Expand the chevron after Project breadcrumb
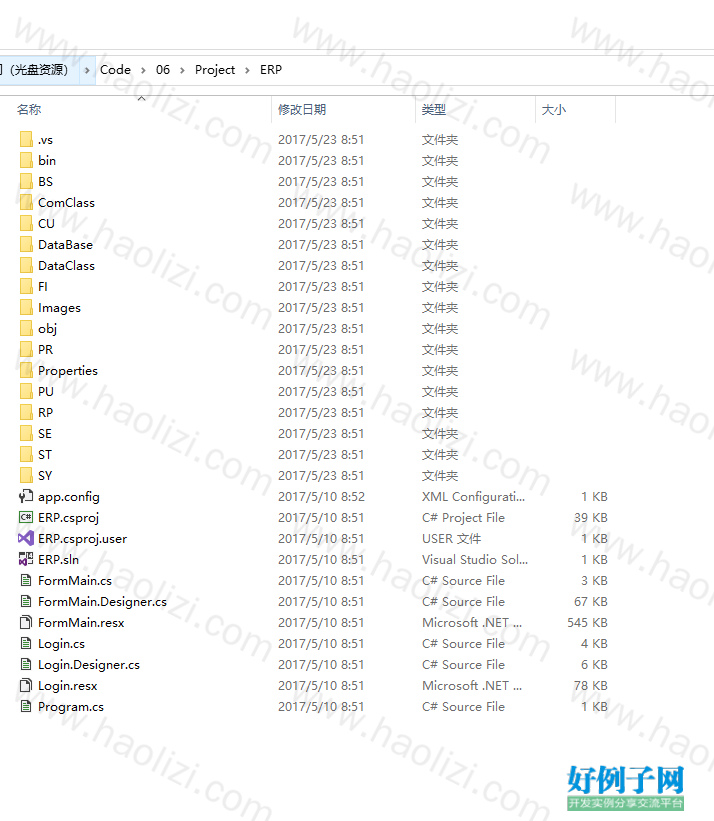This screenshot has width=714, height=821. [x=247, y=70]
